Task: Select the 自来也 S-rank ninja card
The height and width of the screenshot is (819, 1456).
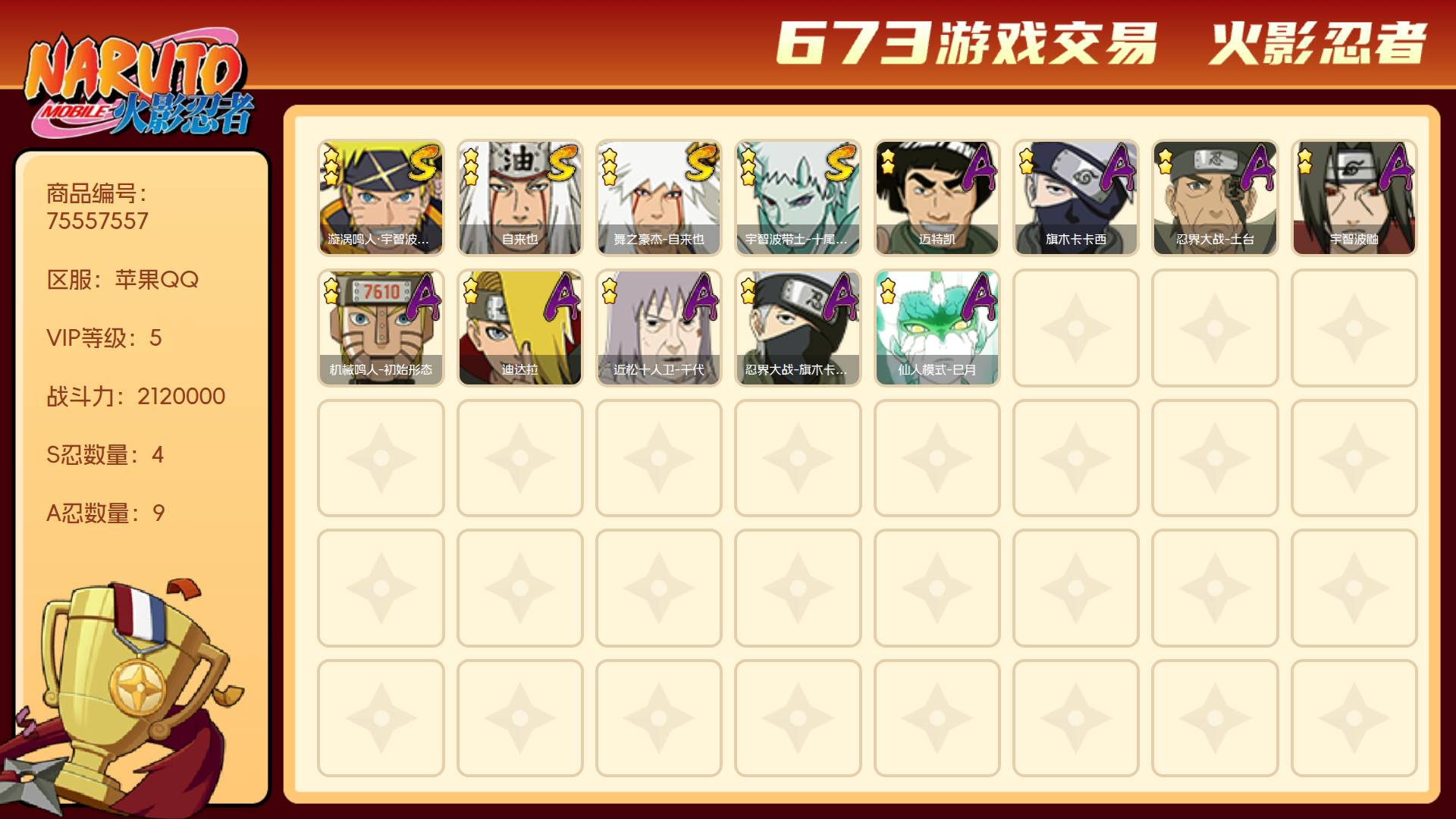Action: point(519,197)
